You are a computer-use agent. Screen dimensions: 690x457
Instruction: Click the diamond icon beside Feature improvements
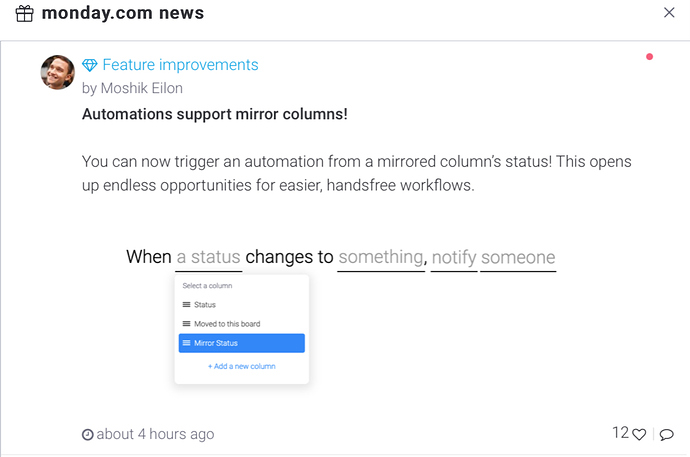coord(90,65)
